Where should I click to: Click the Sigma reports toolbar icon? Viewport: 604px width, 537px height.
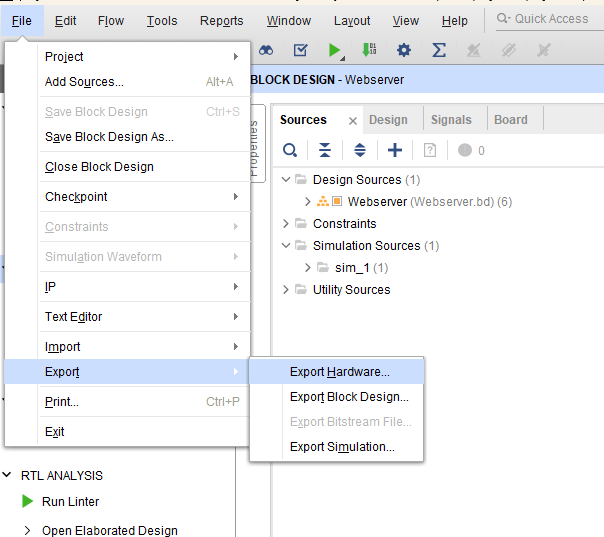click(438, 50)
